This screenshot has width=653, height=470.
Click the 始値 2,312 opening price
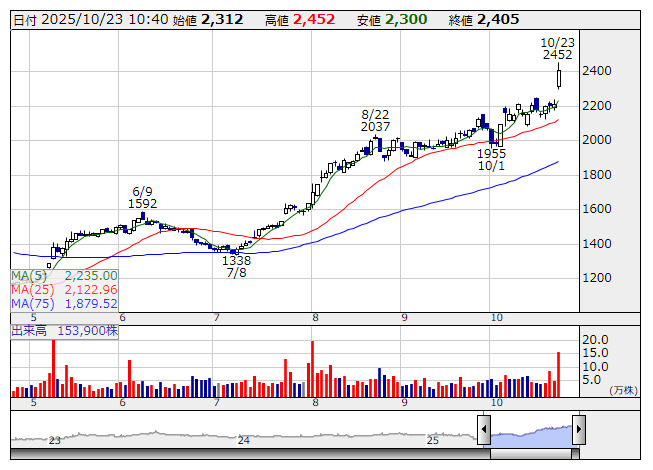coord(207,20)
